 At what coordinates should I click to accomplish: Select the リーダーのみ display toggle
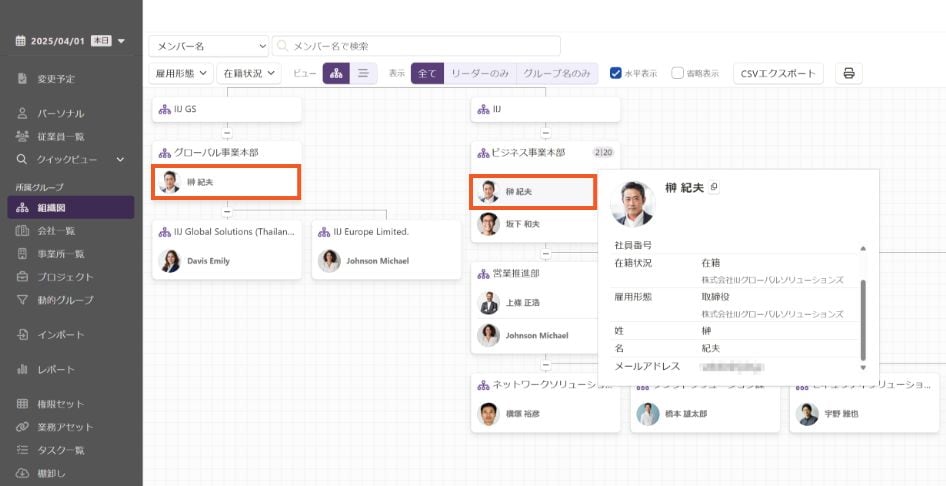click(x=480, y=73)
